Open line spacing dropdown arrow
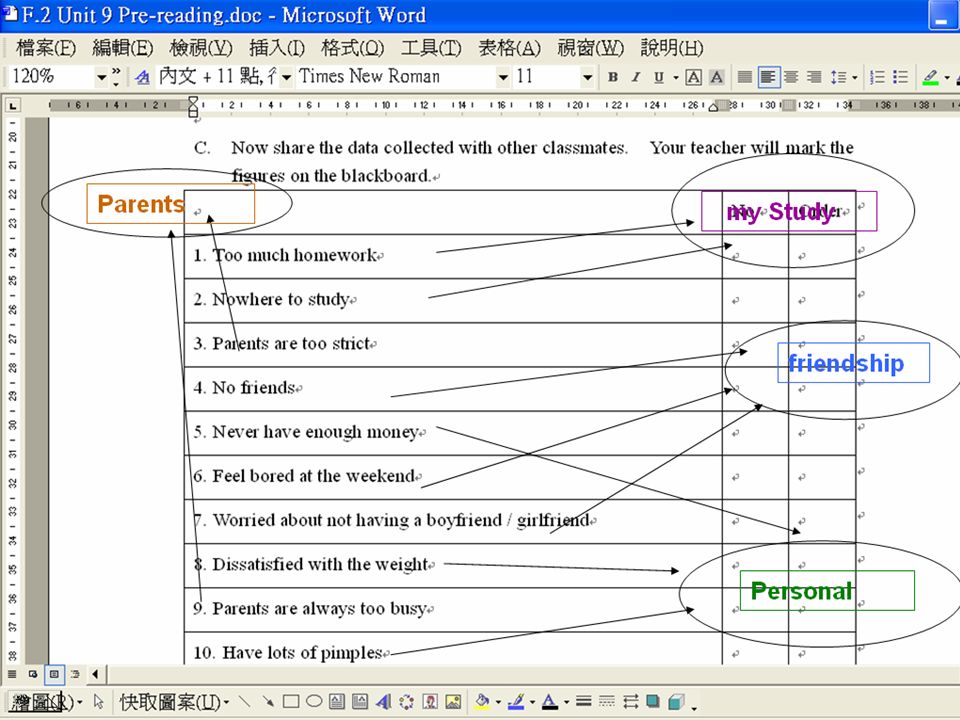This screenshot has height=720, width=960. [855, 78]
